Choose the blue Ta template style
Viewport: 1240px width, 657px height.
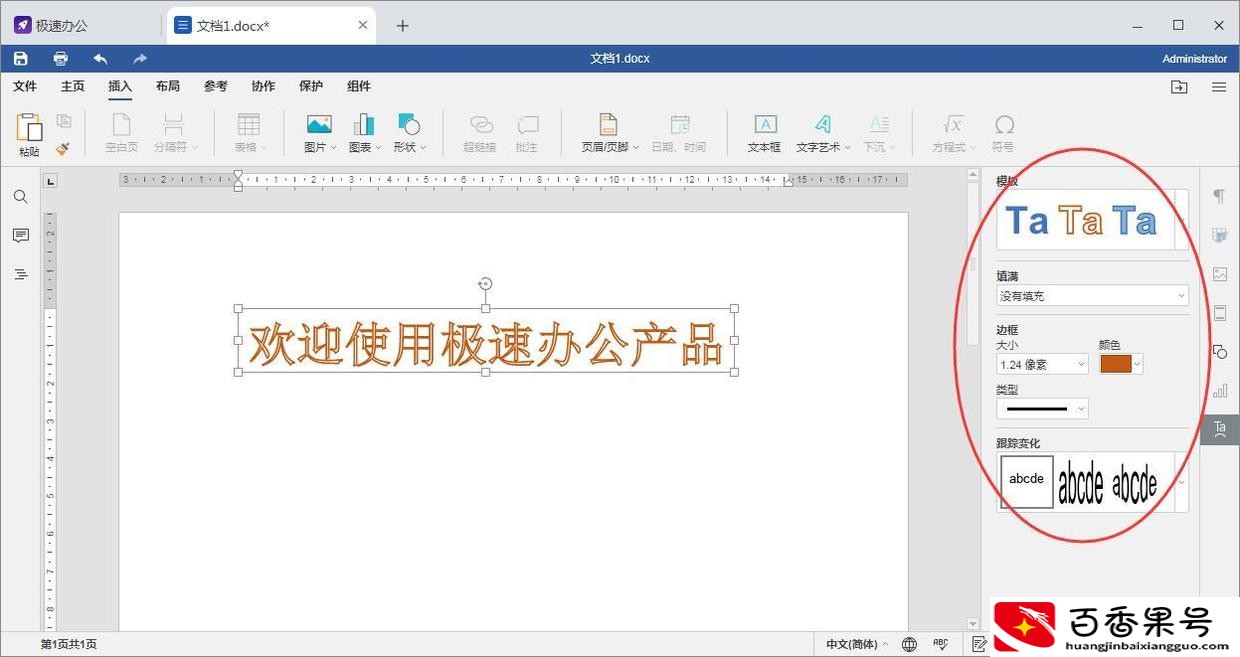[x=1027, y=220]
